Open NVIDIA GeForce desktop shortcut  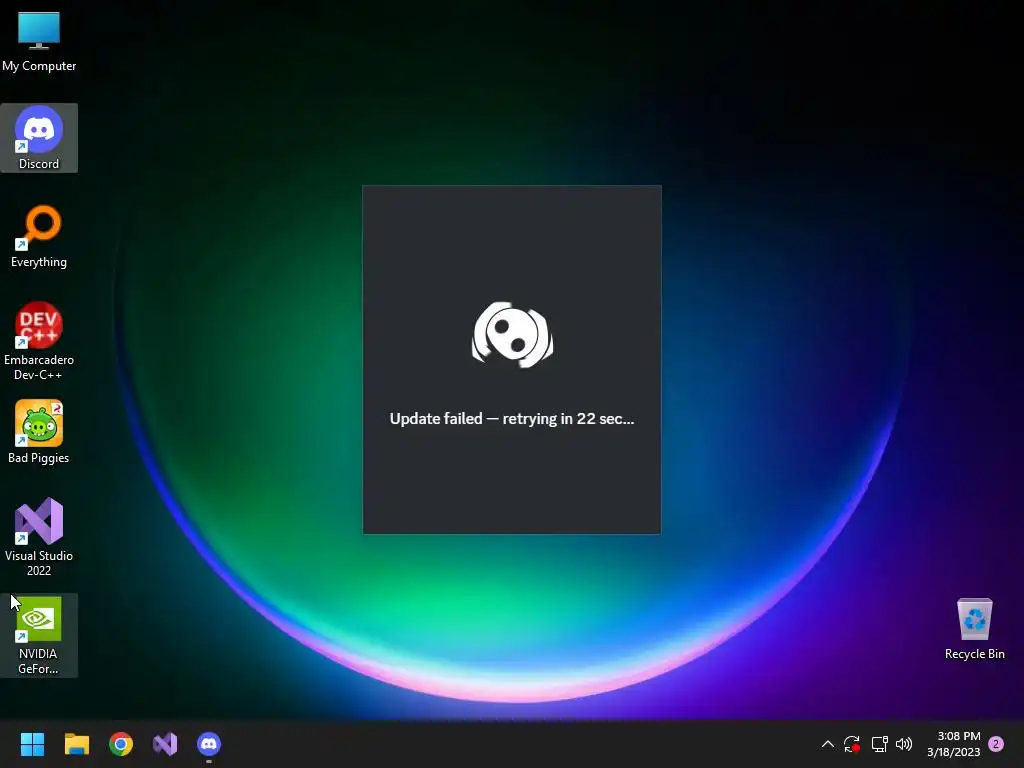click(39, 635)
